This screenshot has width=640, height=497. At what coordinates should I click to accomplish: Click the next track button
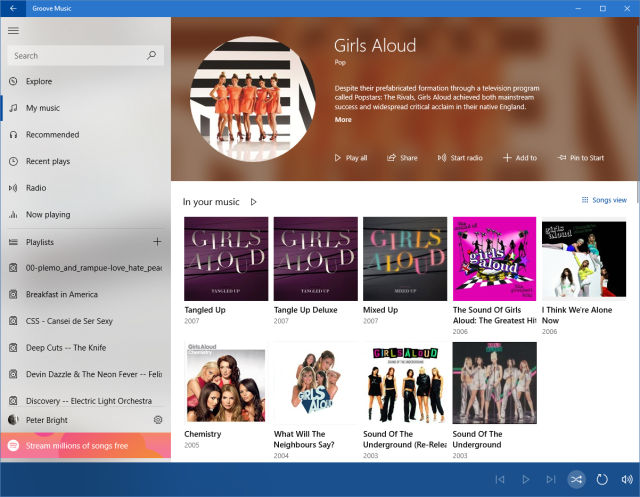point(551,479)
